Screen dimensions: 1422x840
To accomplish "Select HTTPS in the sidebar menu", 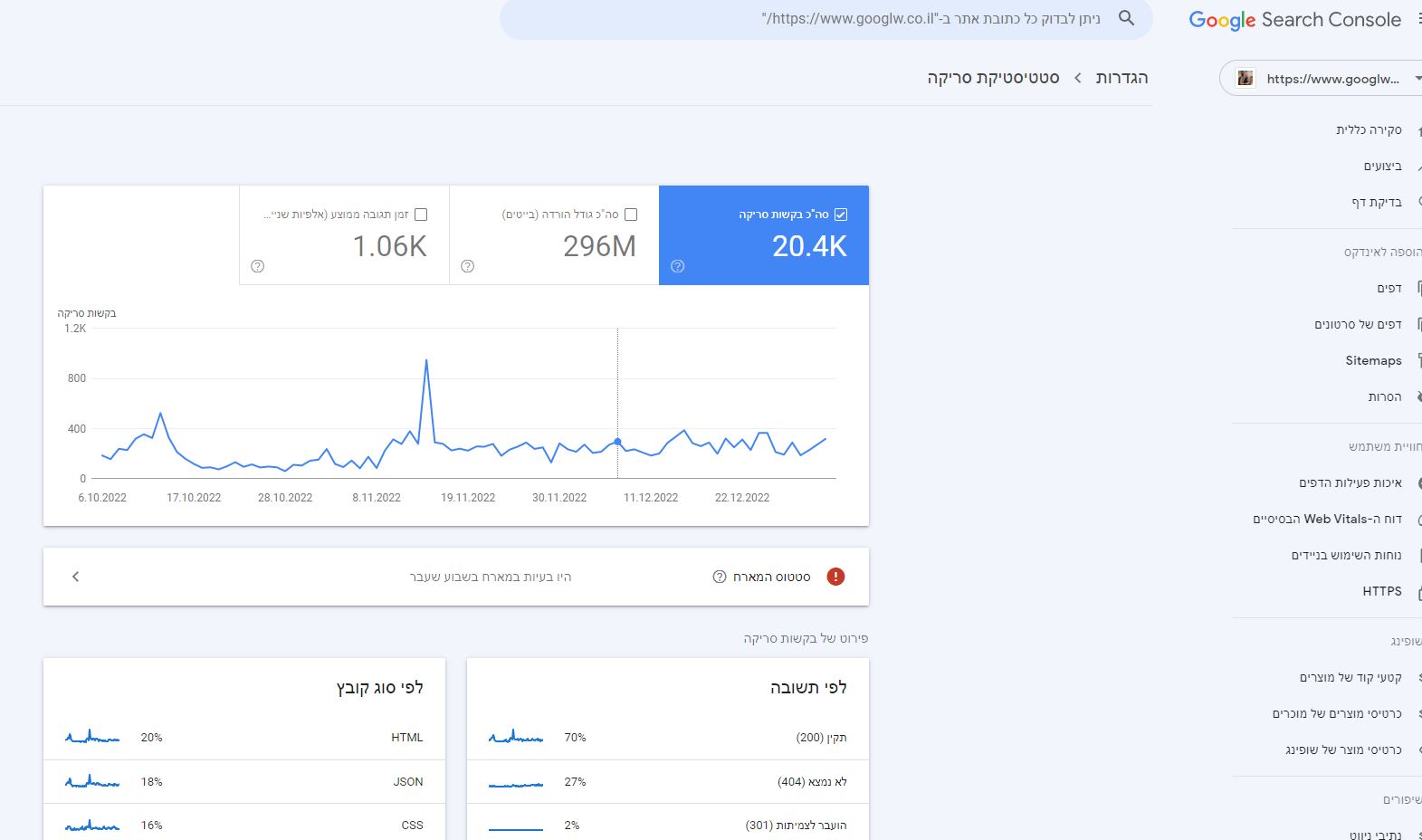I will click(x=1381, y=591).
